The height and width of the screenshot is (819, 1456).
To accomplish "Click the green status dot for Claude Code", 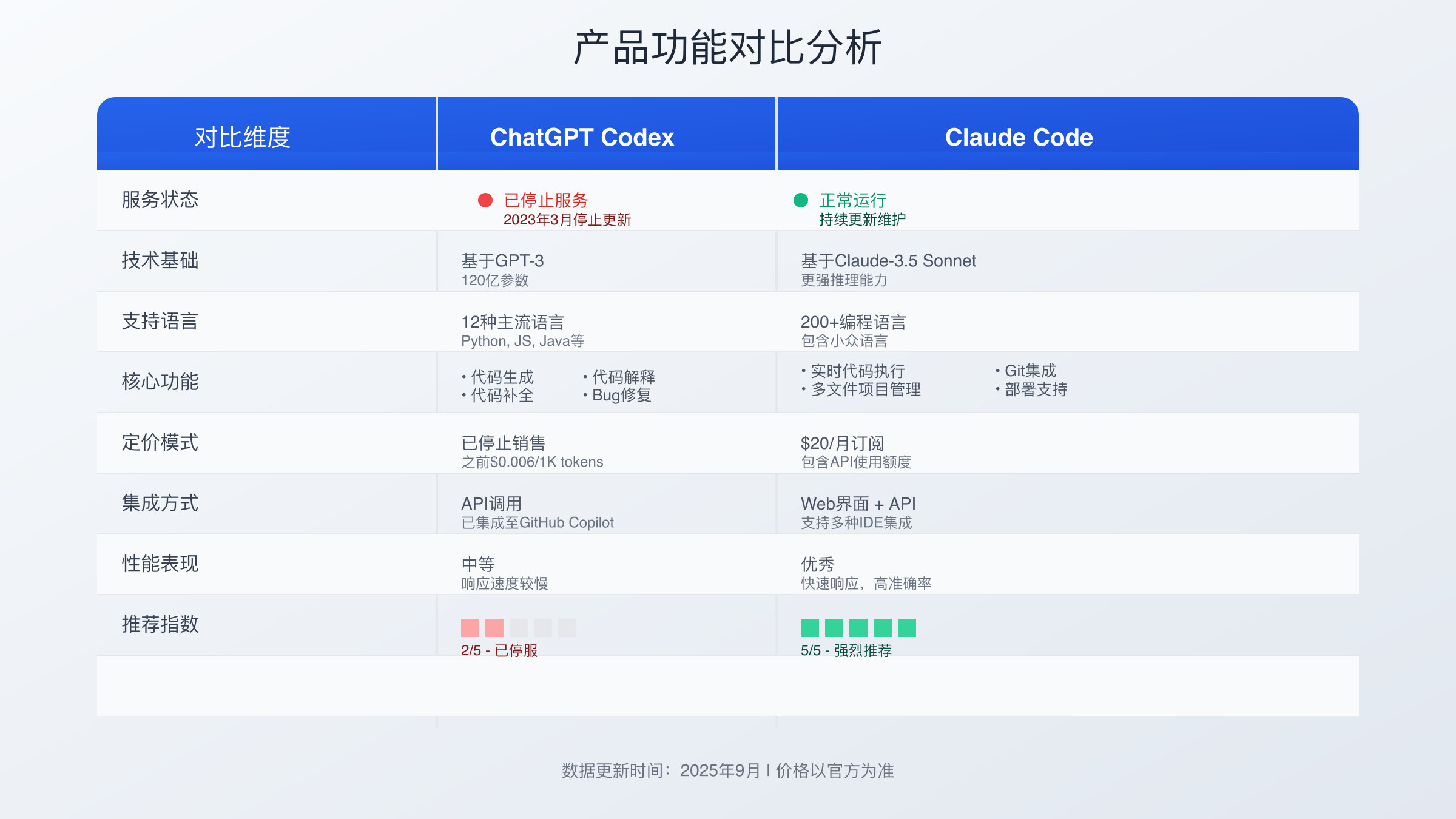I will coord(801,200).
